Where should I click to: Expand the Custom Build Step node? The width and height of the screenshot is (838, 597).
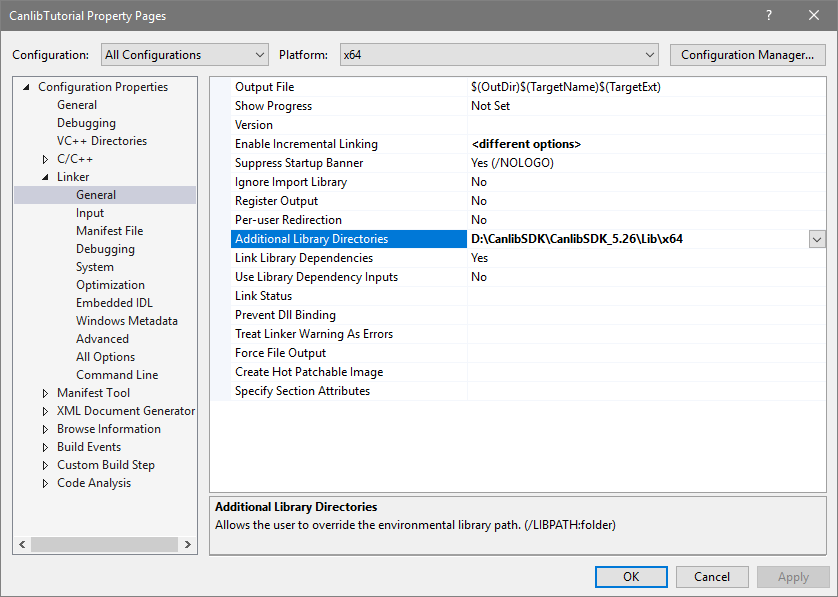(45, 465)
